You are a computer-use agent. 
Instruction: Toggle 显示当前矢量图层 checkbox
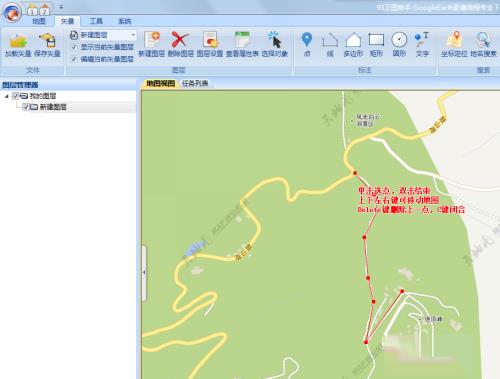coord(74,47)
